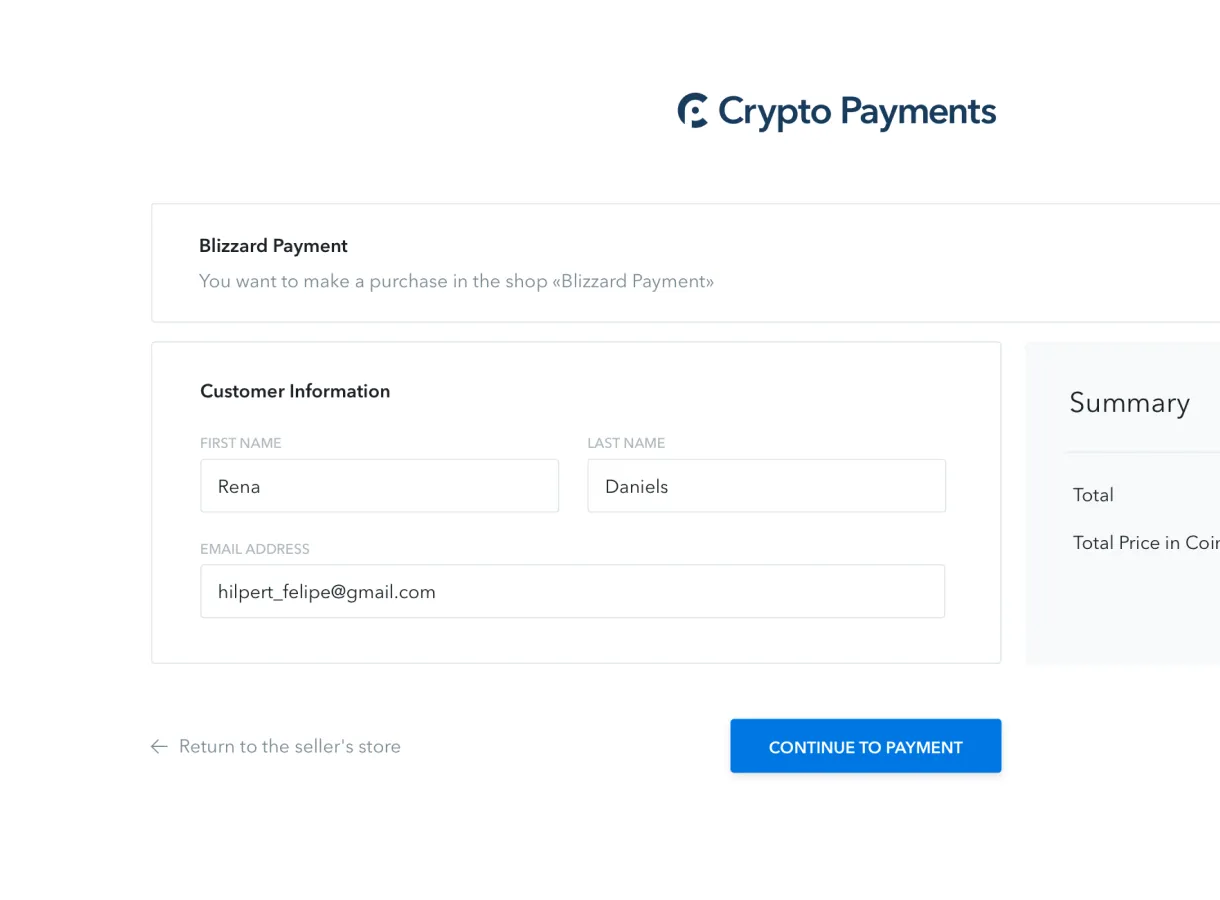Click the FIRST NAME field label
Image resolution: width=1220 pixels, height=900 pixels.
(241, 443)
